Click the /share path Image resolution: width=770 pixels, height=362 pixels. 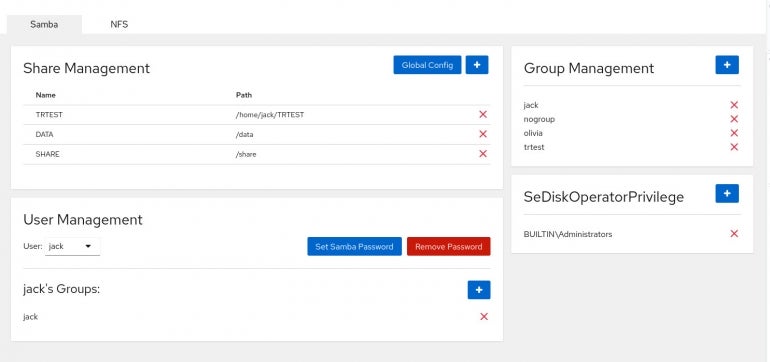point(246,154)
